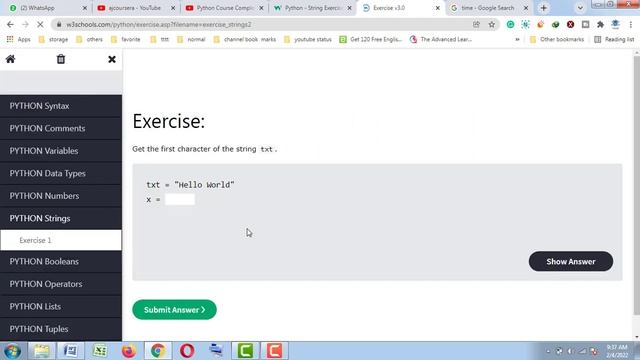Open the PYTHON Numbers section
Viewport: 640px width, 360px height.
pyautogui.click(x=61, y=196)
